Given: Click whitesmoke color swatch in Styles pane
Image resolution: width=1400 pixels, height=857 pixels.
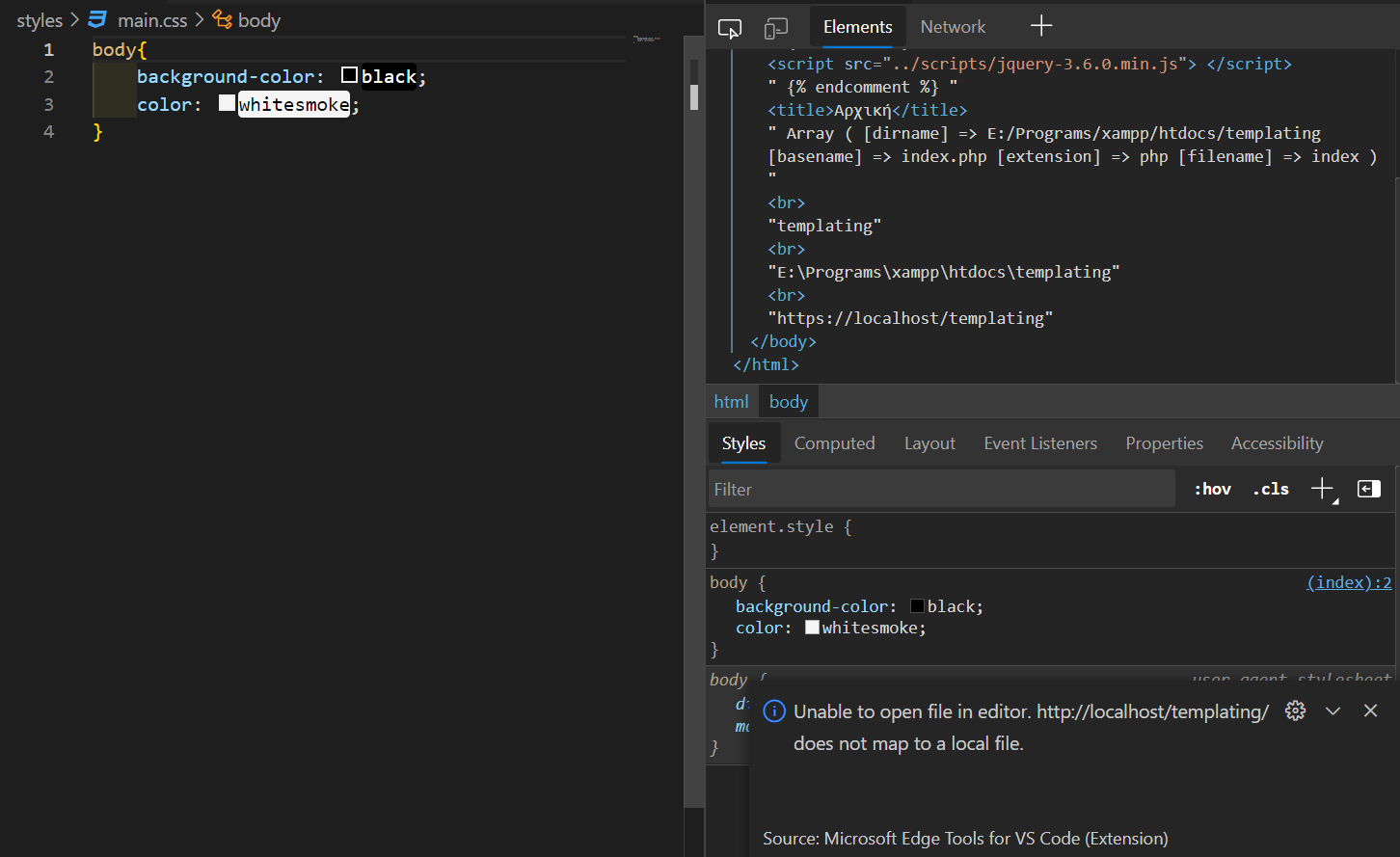Looking at the screenshot, I should pos(813,628).
